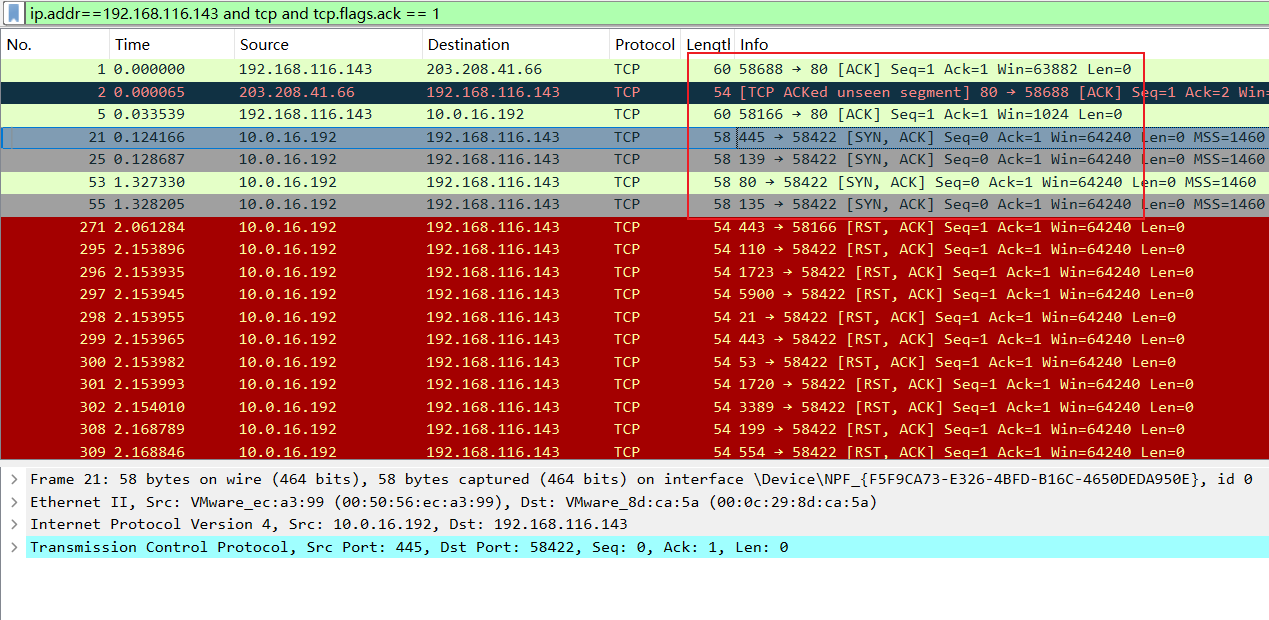The image size is (1269, 620).
Task: Select packet 295 with info 110 → 58422 [RST, ACK]
Action: click(x=634, y=250)
